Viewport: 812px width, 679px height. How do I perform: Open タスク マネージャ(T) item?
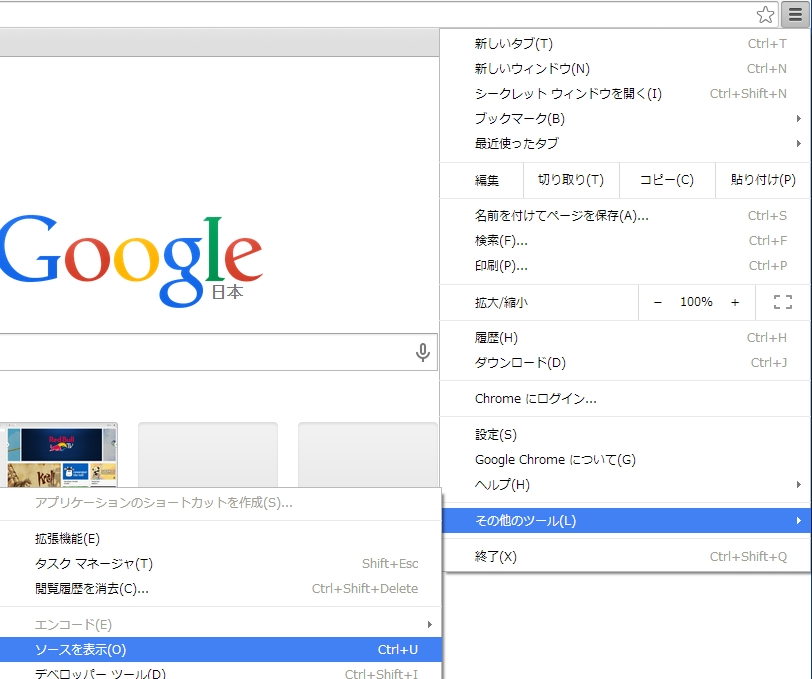click(221, 564)
